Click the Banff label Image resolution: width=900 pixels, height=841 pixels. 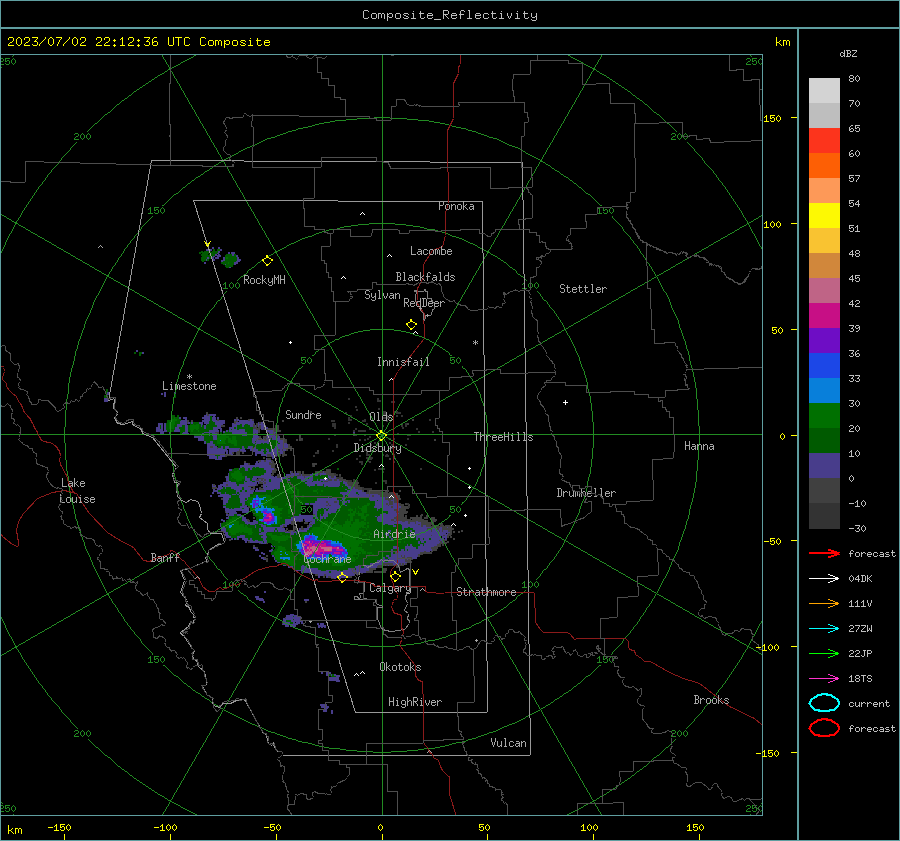(165, 557)
